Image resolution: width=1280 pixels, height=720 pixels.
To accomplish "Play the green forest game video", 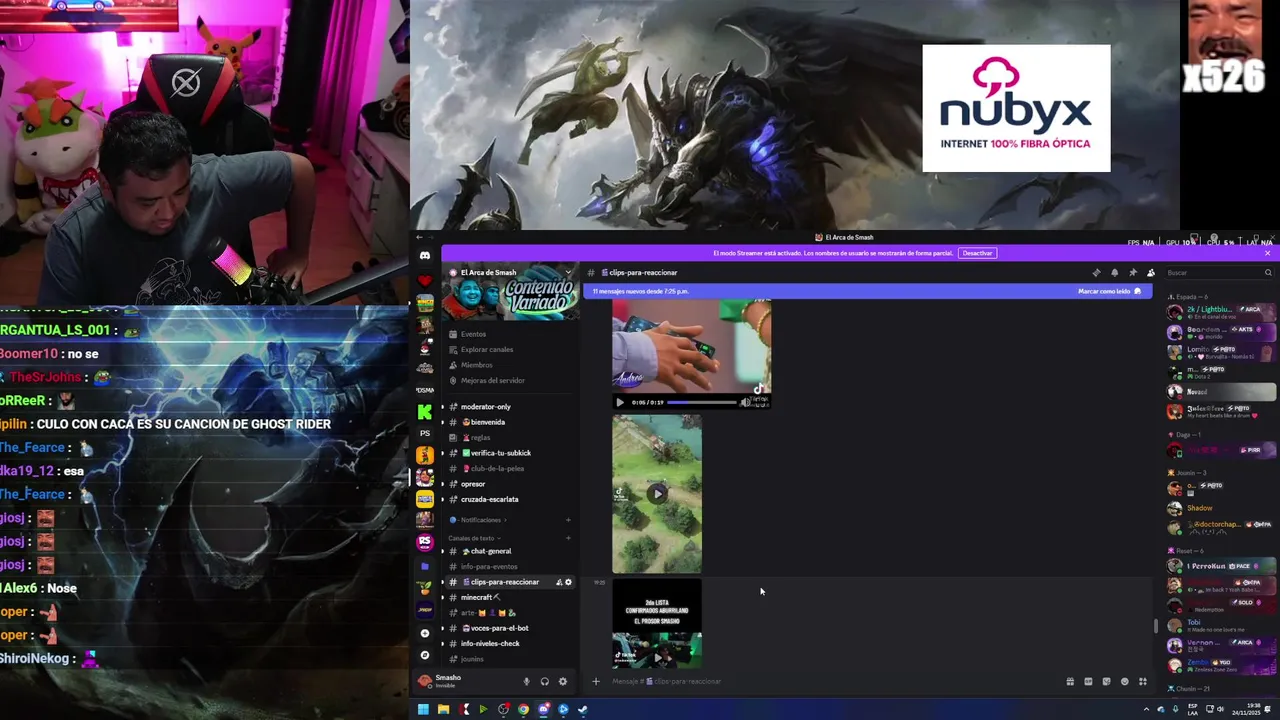I will [x=657, y=493].
